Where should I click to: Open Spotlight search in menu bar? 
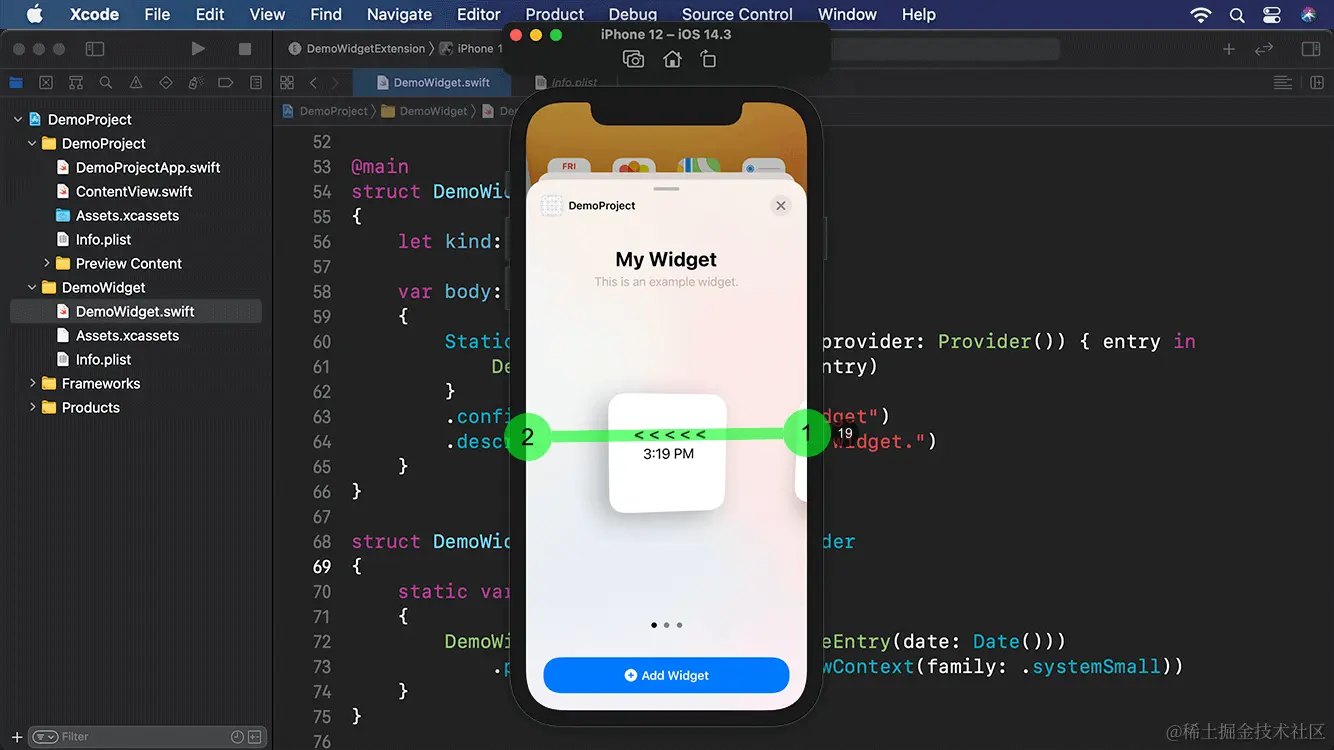click(x=1237, y=15)
